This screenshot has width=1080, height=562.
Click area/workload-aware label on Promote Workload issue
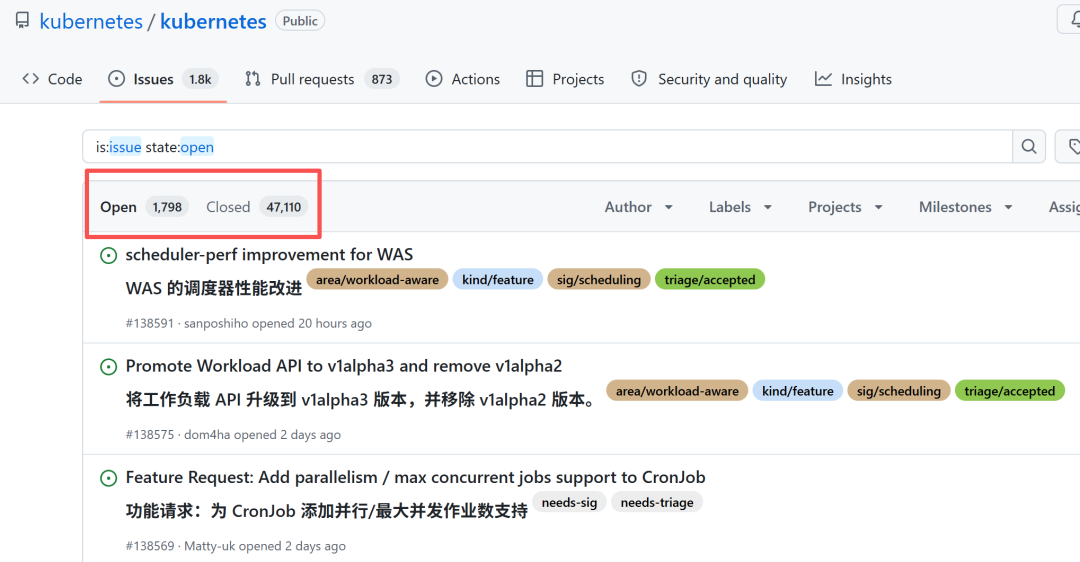677,391
